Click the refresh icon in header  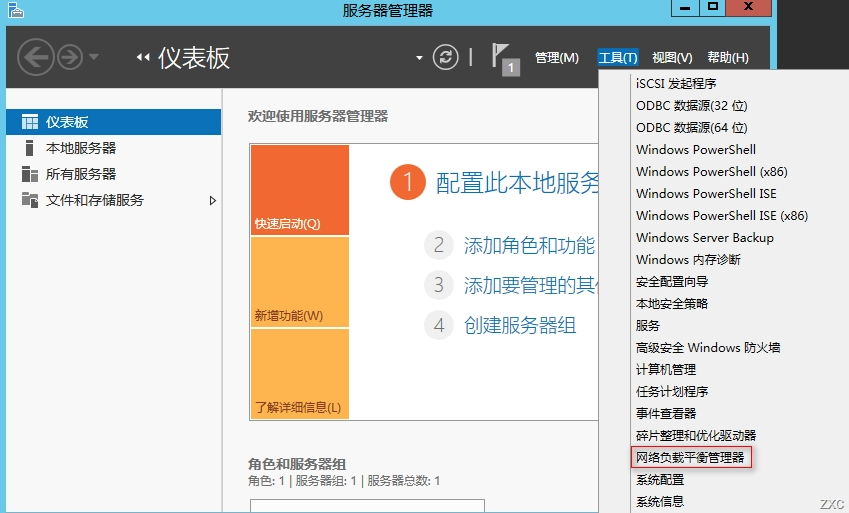coord(446,57)
